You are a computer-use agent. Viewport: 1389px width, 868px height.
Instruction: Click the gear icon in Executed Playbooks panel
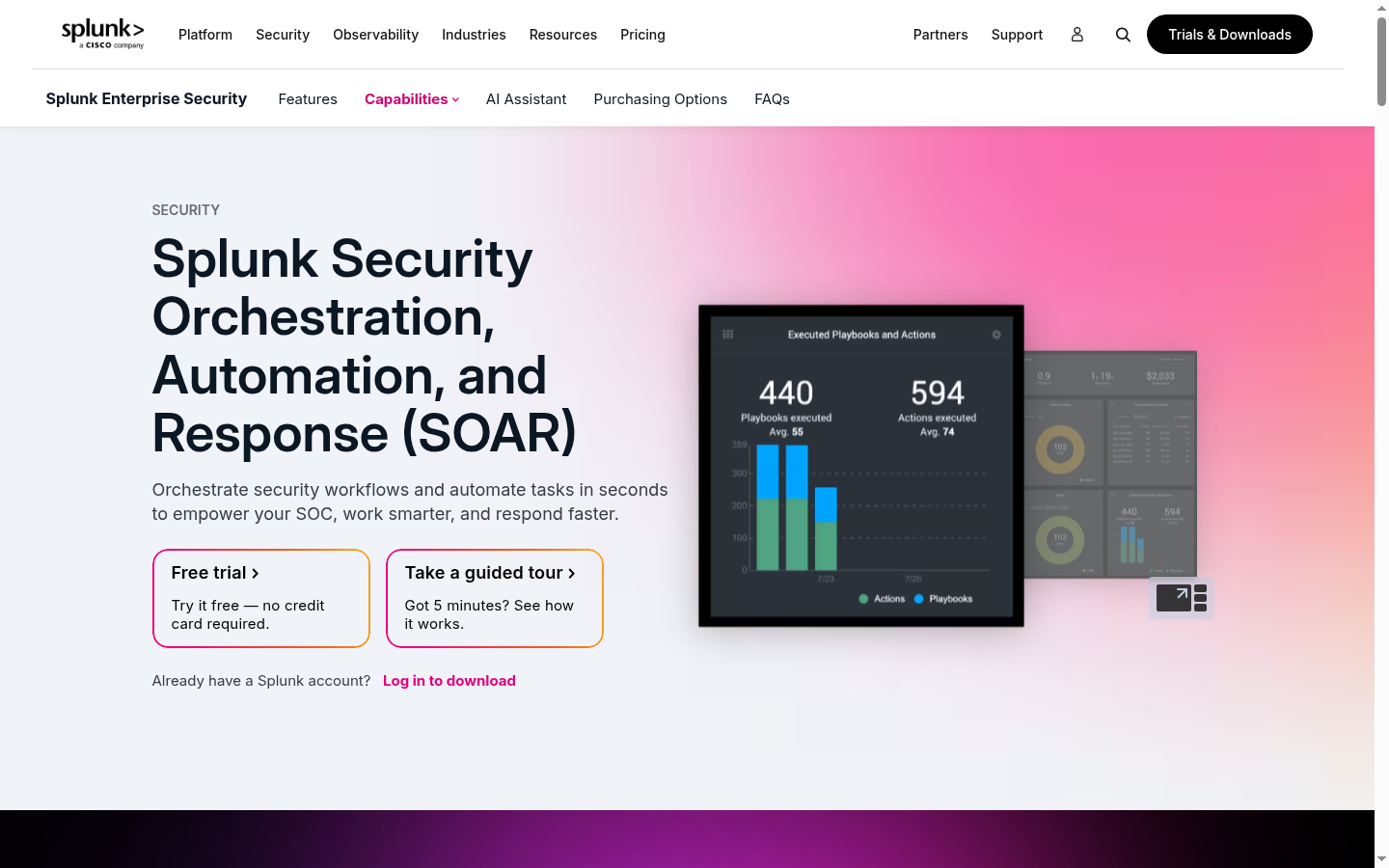(x=996, y=335)
